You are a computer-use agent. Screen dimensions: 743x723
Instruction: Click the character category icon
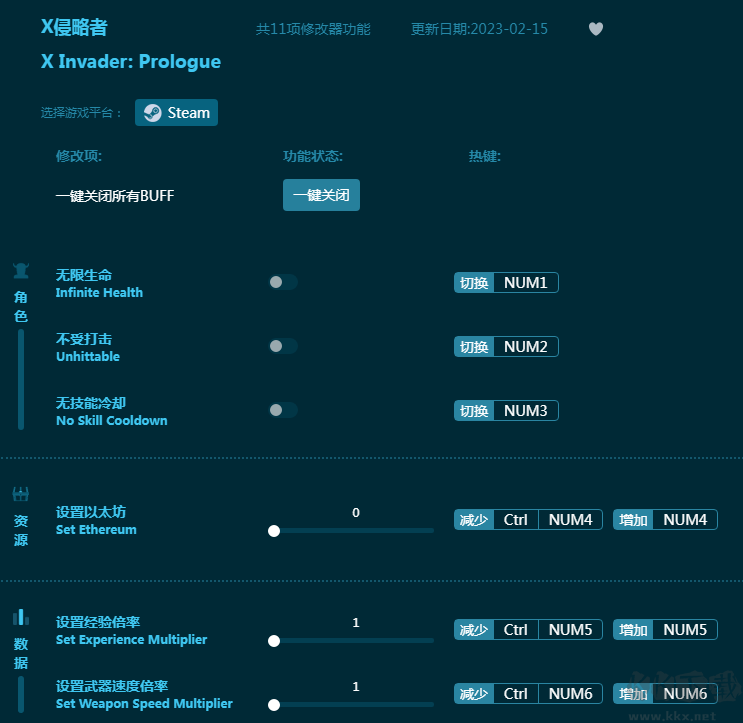click(x=21, y=271)
